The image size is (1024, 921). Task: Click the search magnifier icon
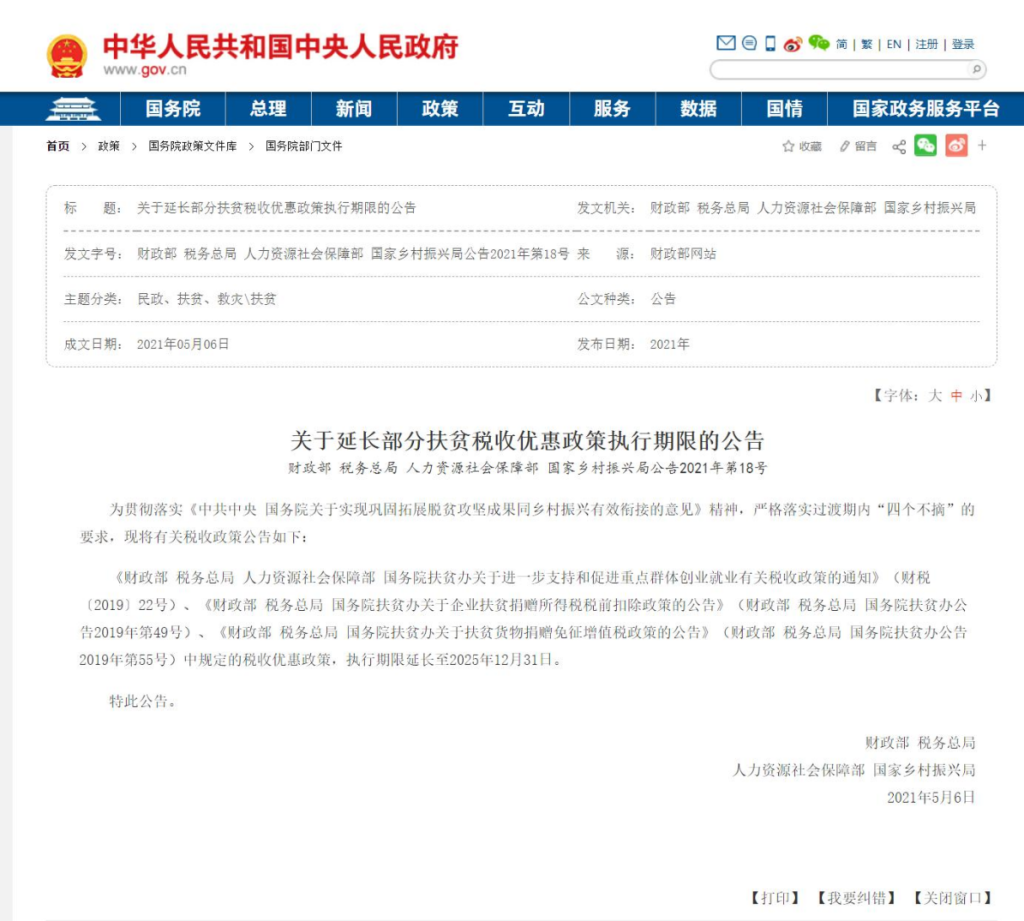[x=977, y=69]
